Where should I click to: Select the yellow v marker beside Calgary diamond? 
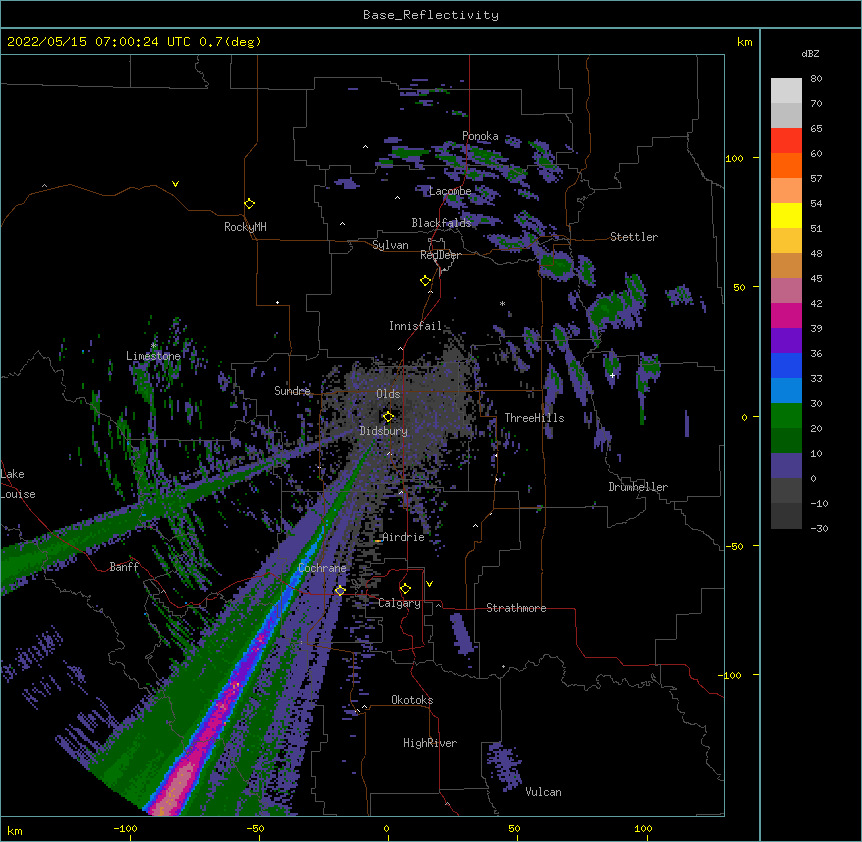coord(429,584)
